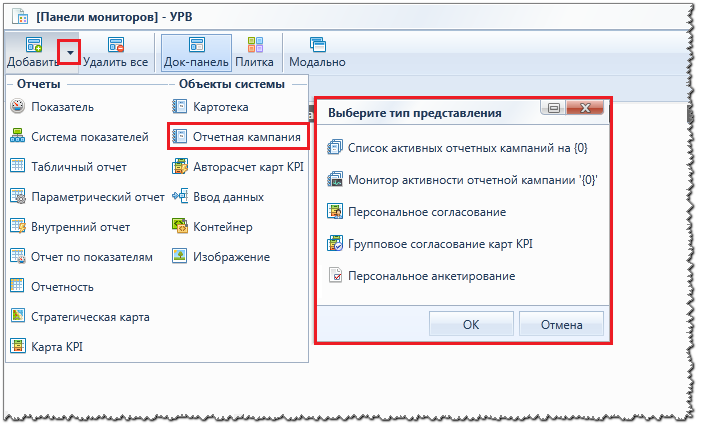Toggle the Док-панель layout mode
Viewport: 703px width, 430px height.
(196, 53)
